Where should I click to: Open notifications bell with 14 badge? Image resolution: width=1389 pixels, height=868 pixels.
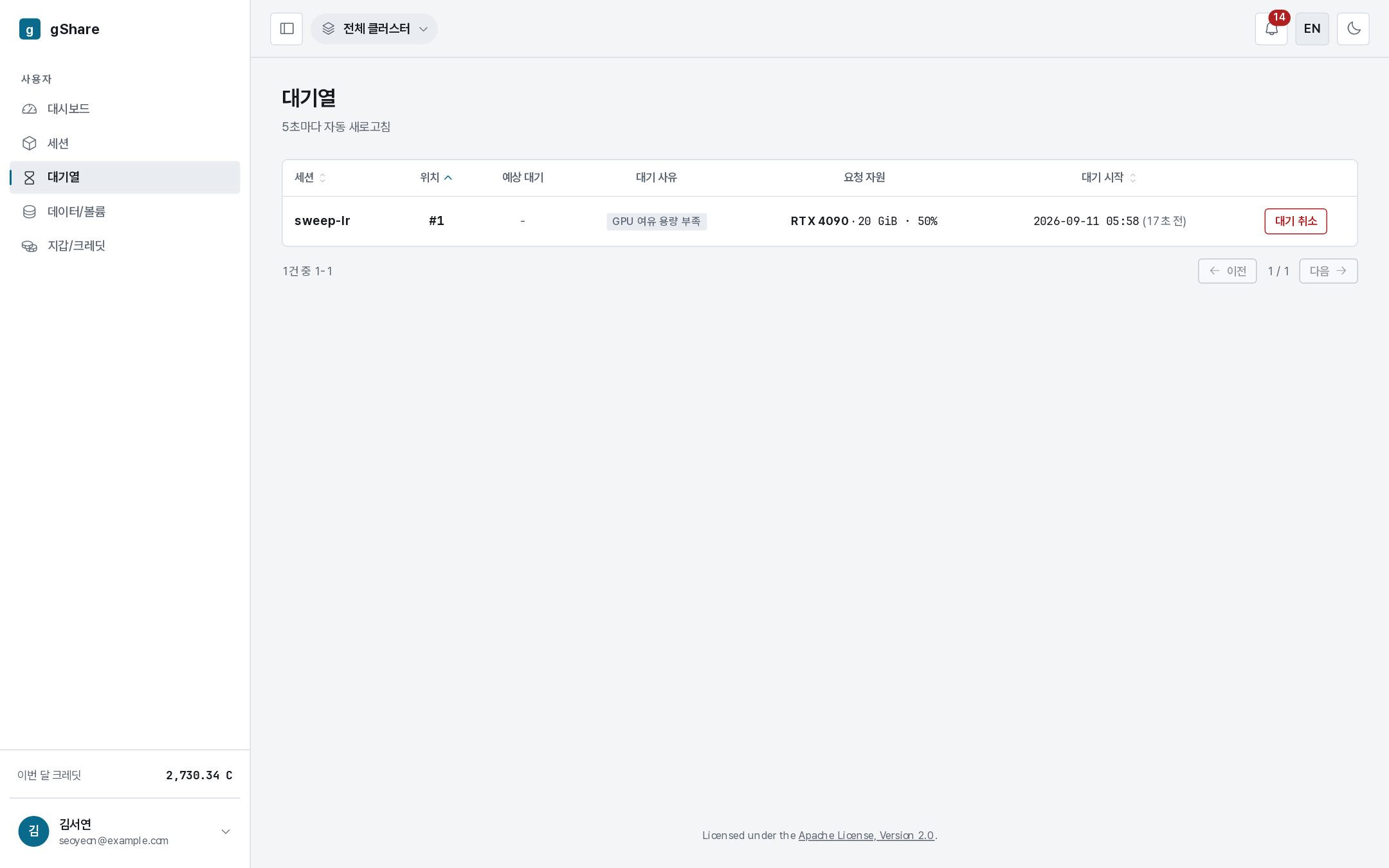tap(1271, 29)
